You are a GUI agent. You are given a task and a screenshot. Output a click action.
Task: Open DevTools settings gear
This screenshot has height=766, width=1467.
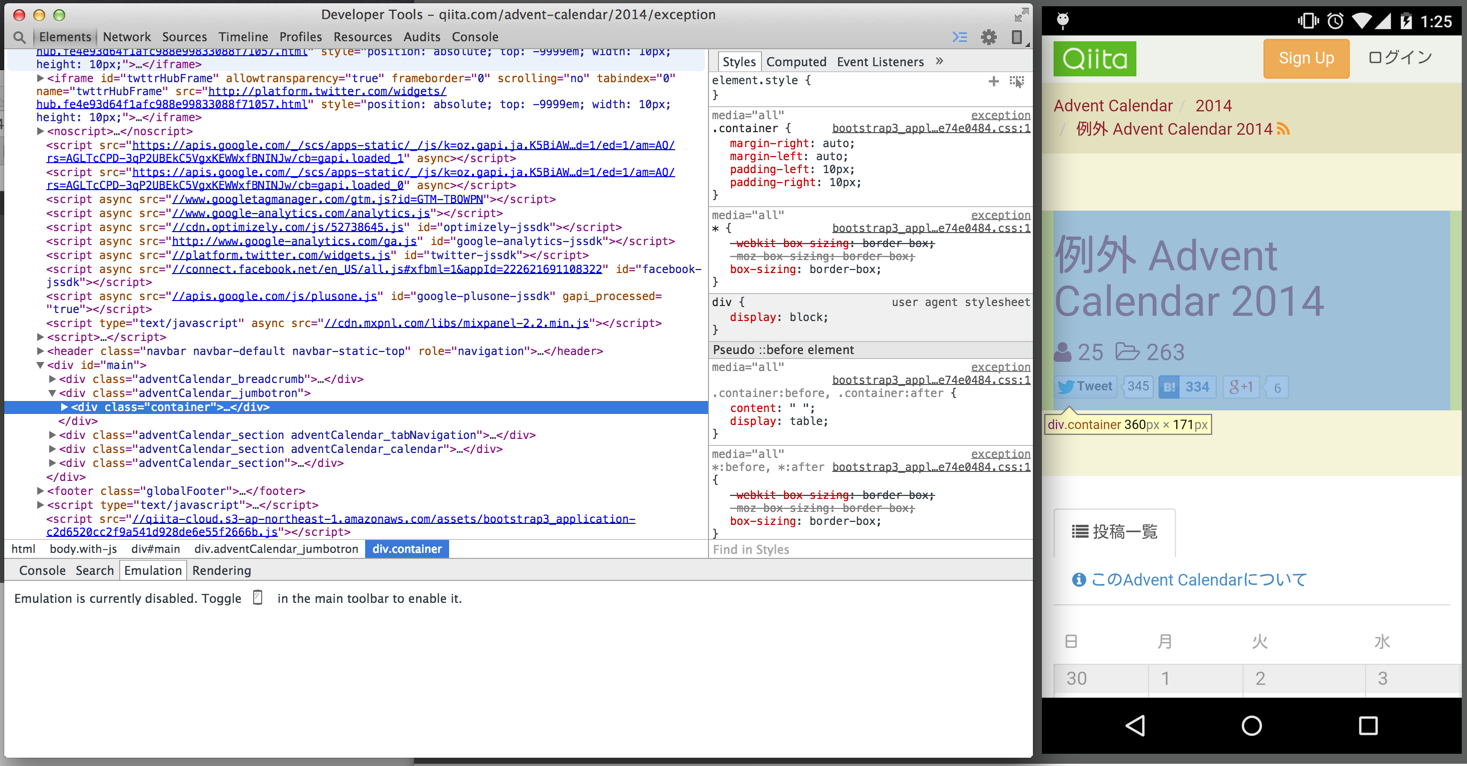point(989,37)
